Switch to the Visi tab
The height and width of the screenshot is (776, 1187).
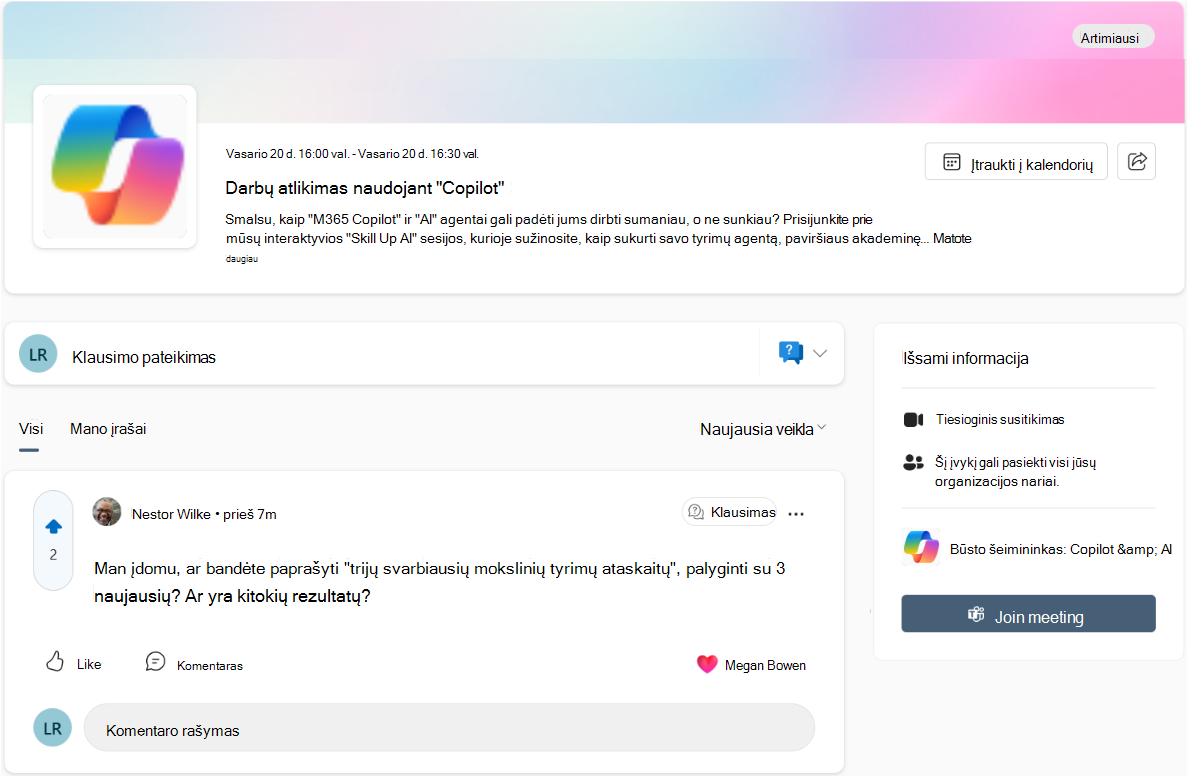(x=30, y=429)
